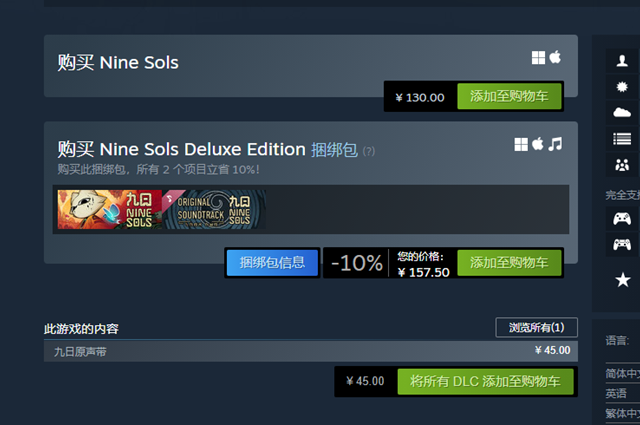Image resolution: width=640 pixels, height=425 pixels.
Task: Click the Original Soundtrack thumbnail in bundle
Action: pyautogui.click(x=213, y=210)
